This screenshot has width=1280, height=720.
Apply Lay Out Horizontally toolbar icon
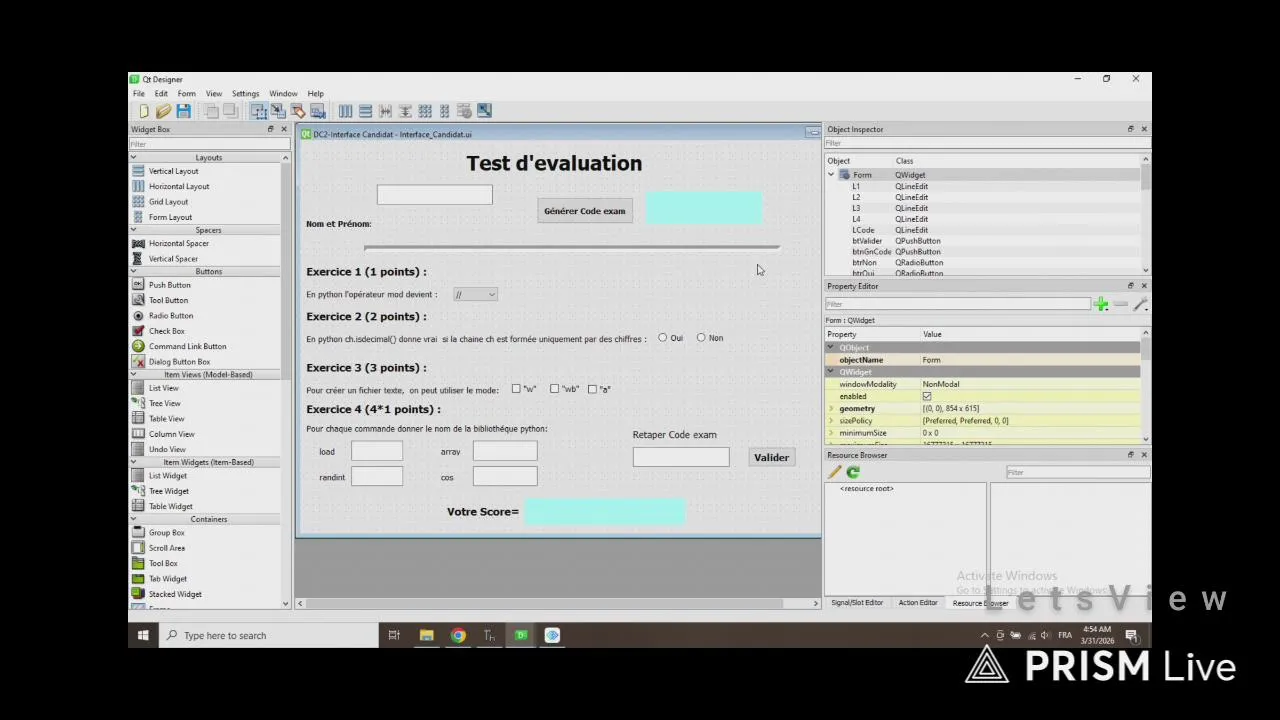coord(345,111)
